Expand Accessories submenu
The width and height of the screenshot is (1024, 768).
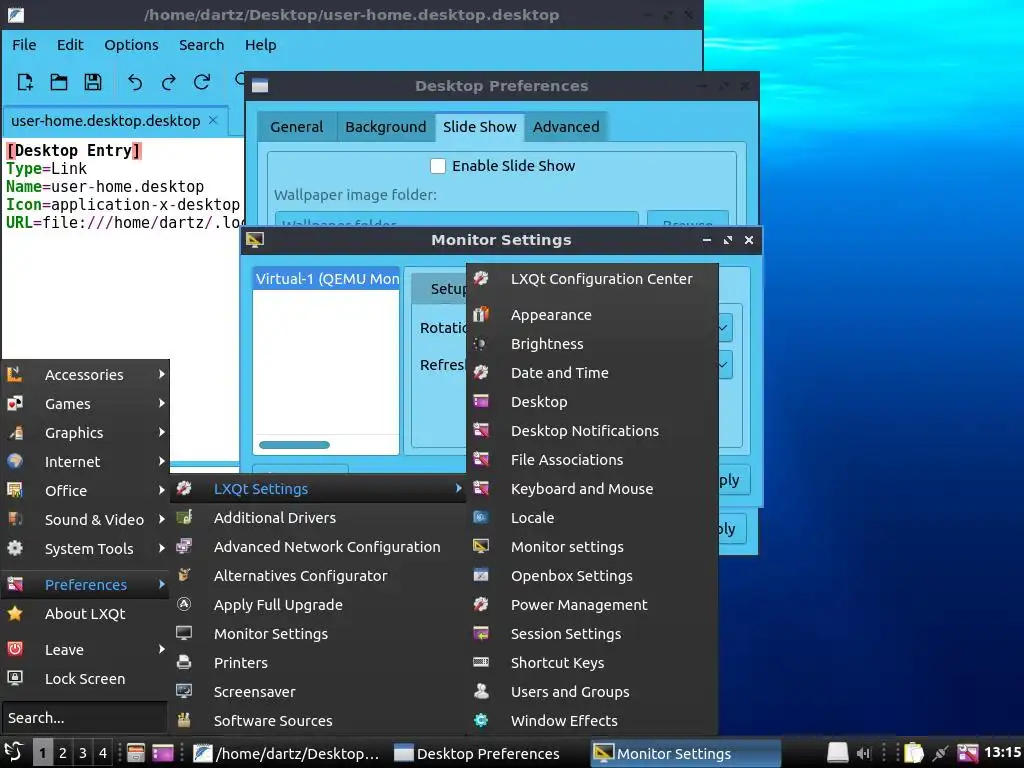[85, 375]
